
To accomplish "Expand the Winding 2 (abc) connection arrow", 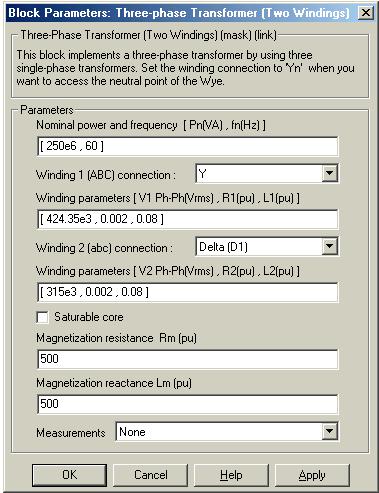I will tap(329, 246).
